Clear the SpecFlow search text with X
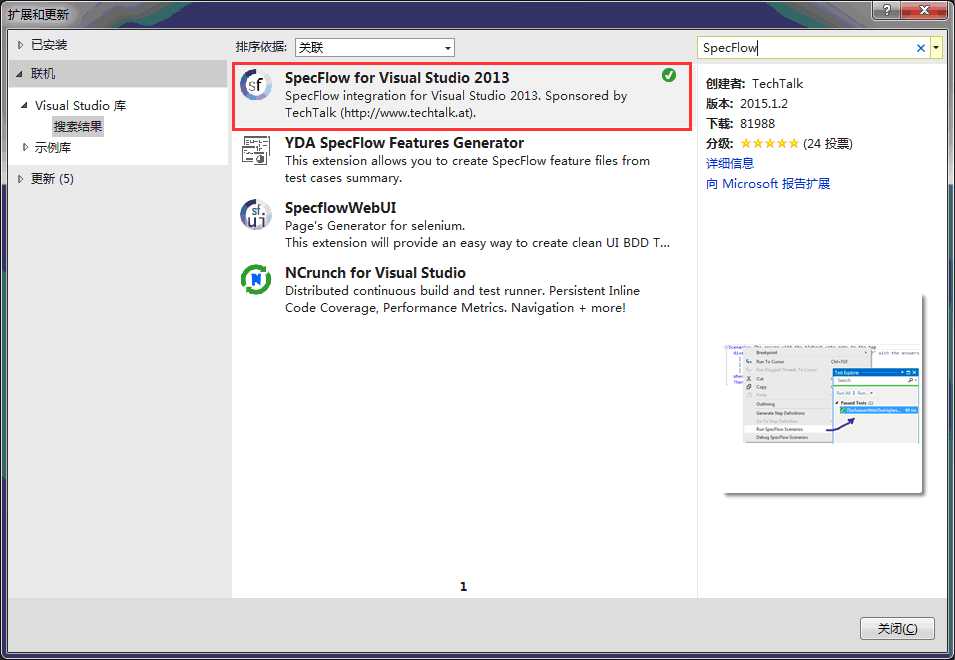955x660 pixels. 921,48
